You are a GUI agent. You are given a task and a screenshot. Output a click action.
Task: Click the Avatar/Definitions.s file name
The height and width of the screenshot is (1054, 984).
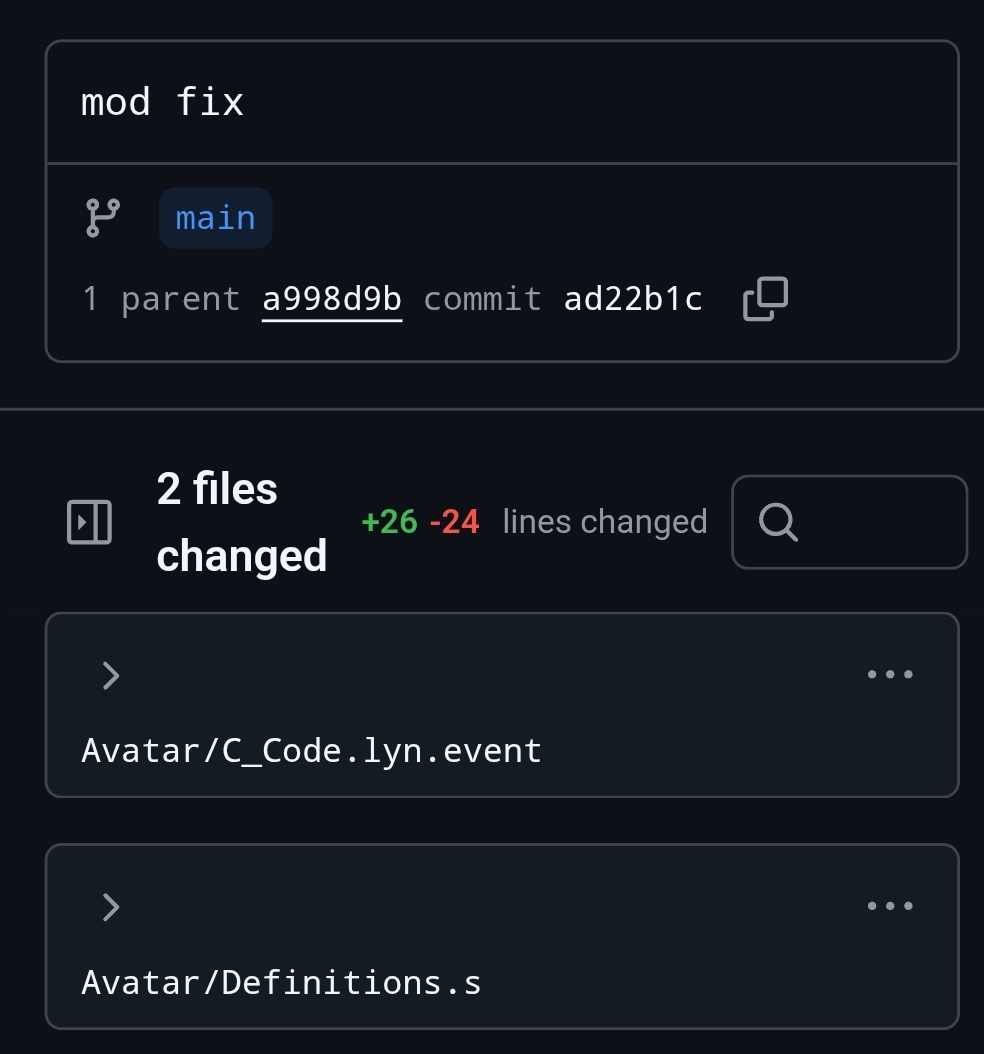click(281, 982)
